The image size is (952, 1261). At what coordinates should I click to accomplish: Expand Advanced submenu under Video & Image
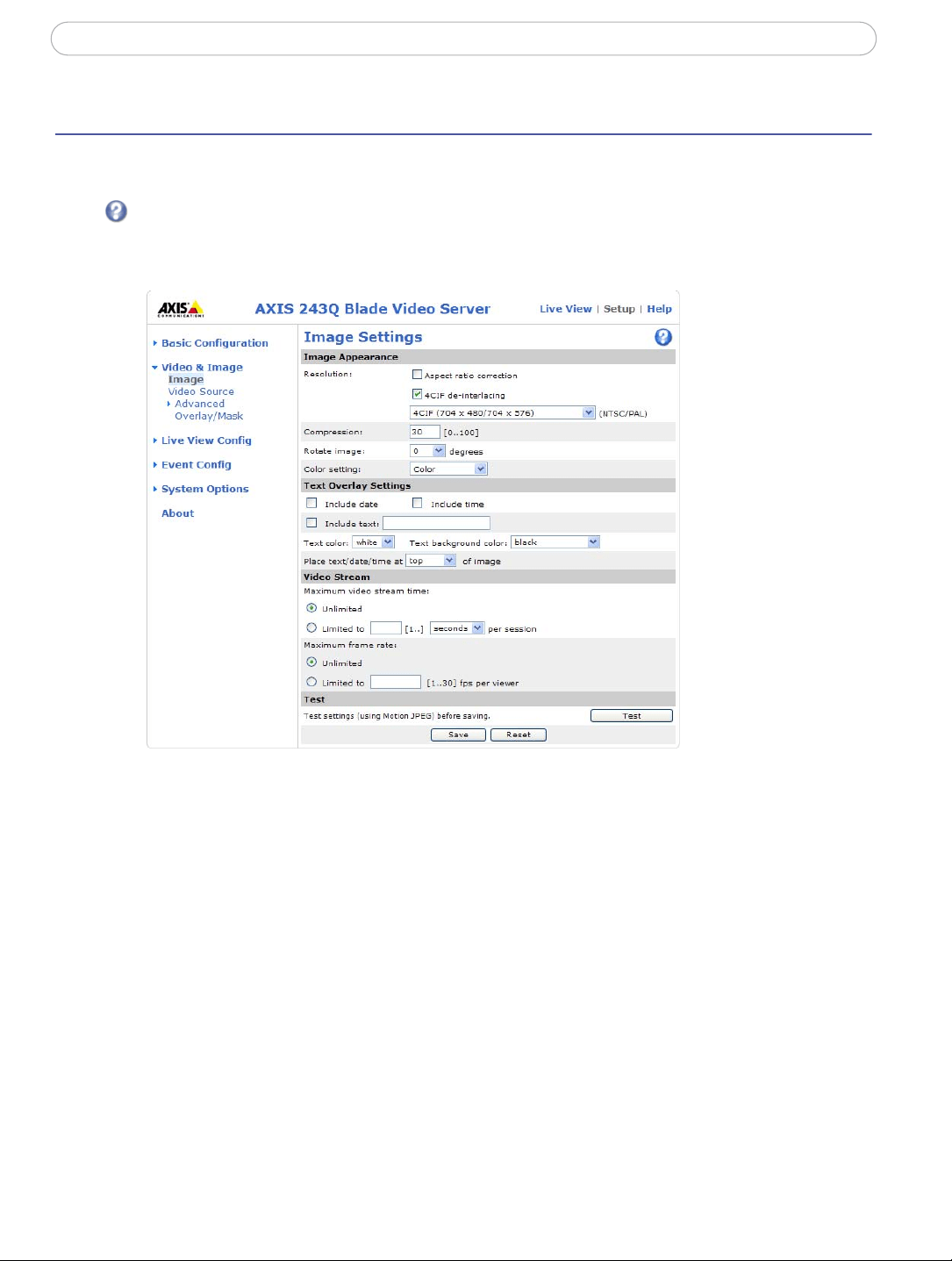click(199, 404)
